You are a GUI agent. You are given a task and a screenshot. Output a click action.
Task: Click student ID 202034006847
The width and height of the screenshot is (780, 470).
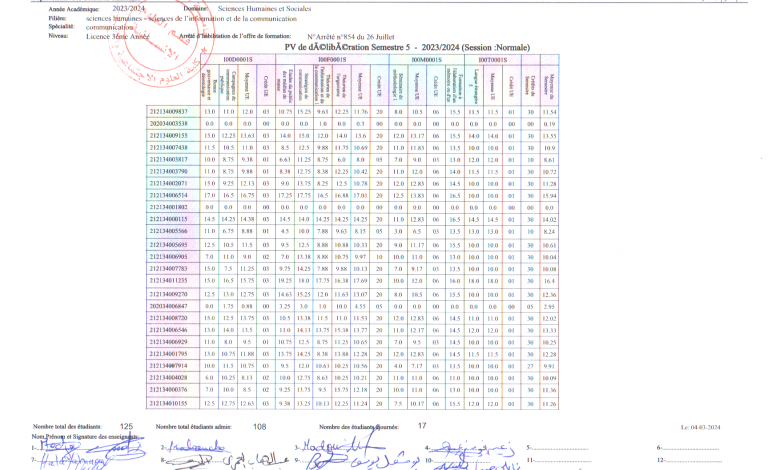coord(168,306)
